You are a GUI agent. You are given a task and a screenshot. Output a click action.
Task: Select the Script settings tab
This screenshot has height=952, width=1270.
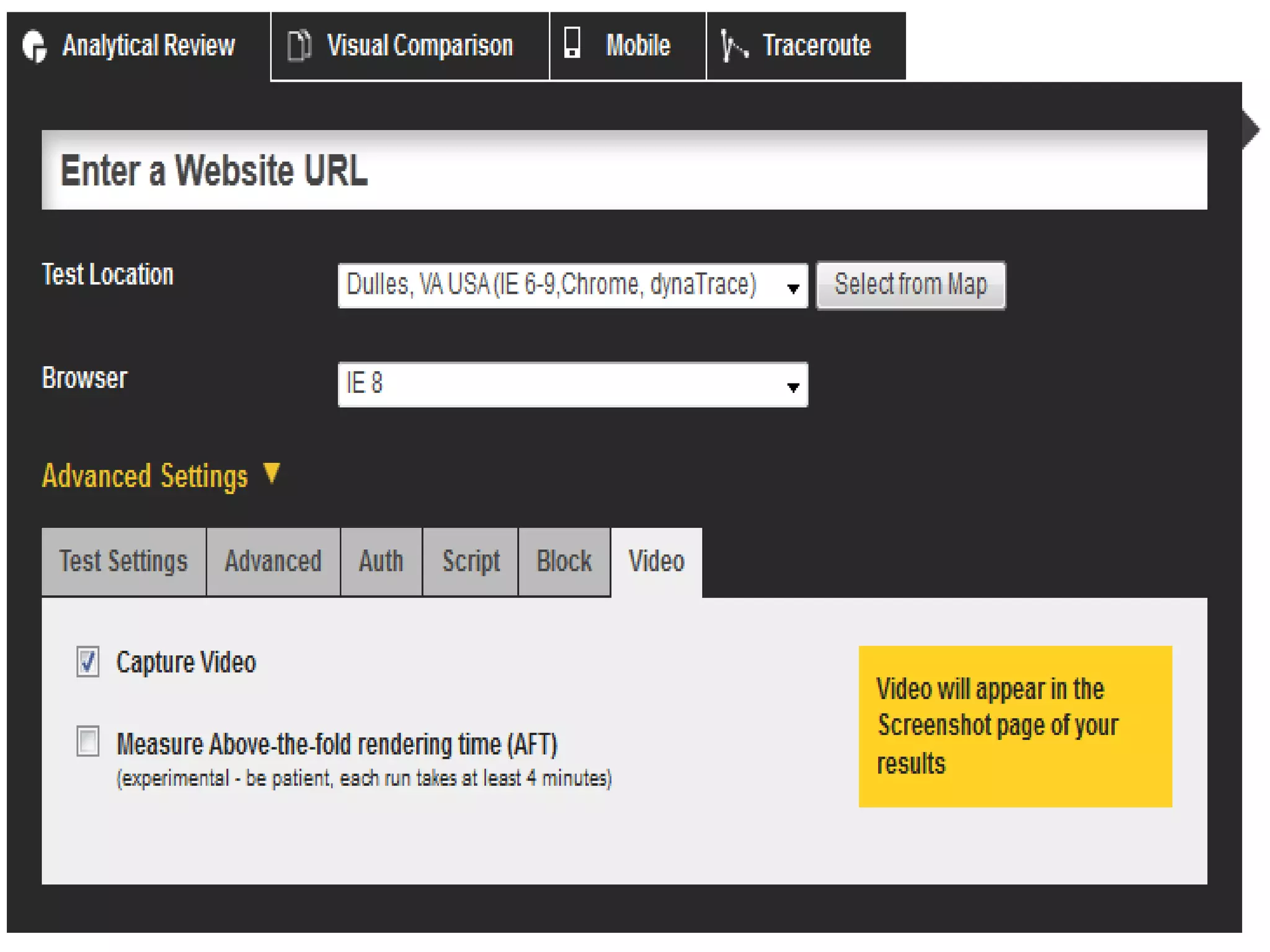[470, 562]
